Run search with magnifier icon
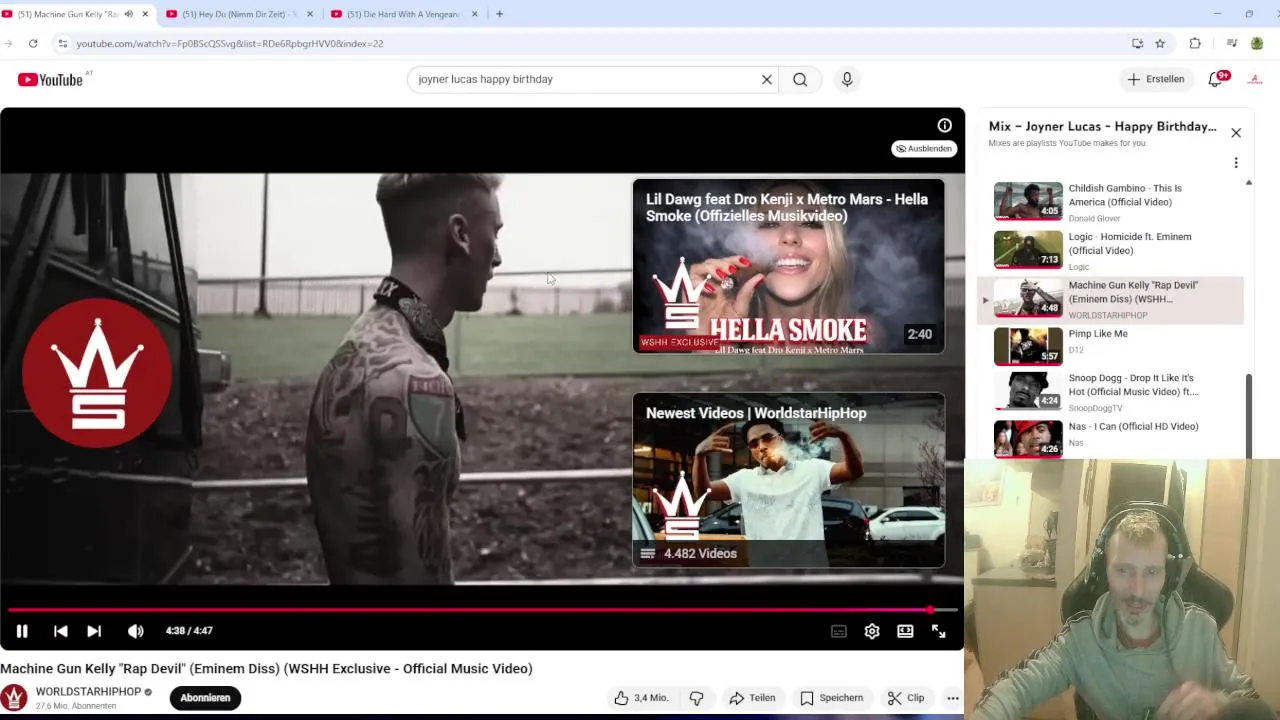This screenshot has width=1280, height=720. 800,79
